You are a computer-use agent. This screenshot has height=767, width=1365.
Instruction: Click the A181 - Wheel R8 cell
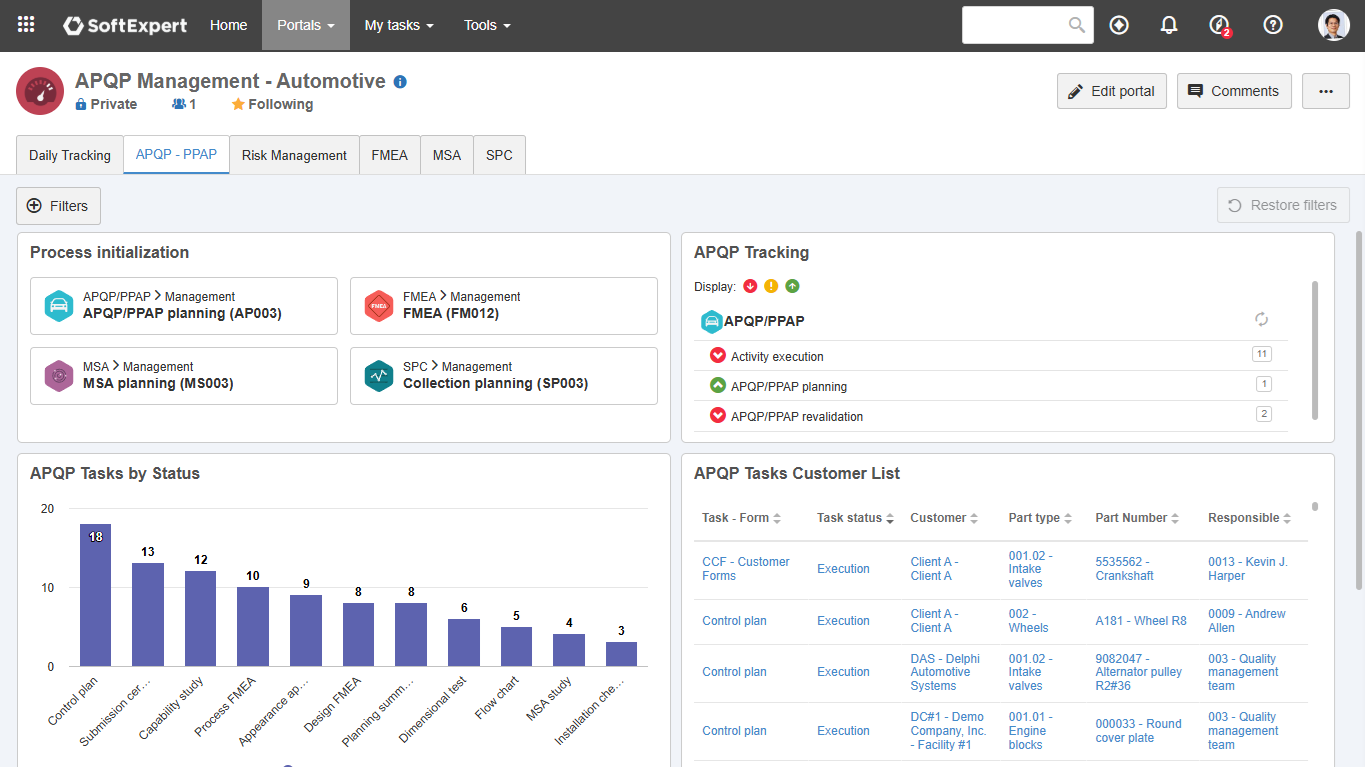point(1141,621)
